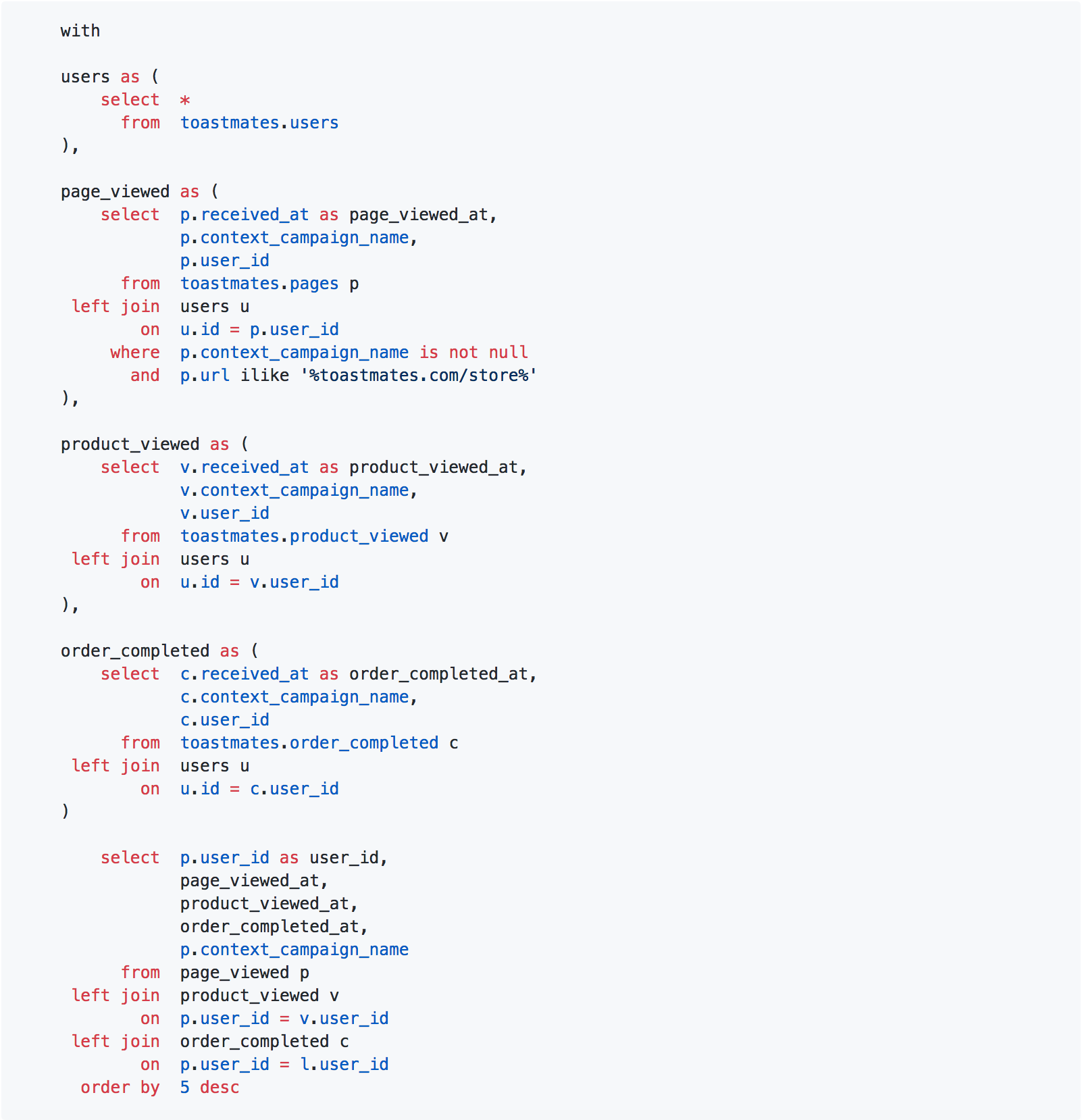Click the 'product_viewed as (' CTE name
Screen dimensions: 1082x1120
coord(155,444)
